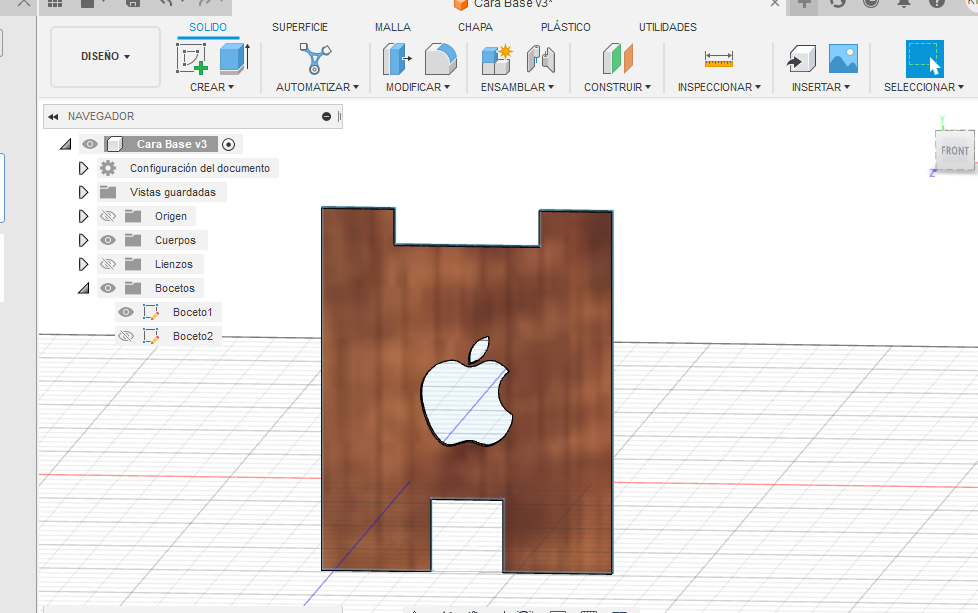Select the Boceto1 label in the browser
The image size is (978, 613).
tap(193, 312)
